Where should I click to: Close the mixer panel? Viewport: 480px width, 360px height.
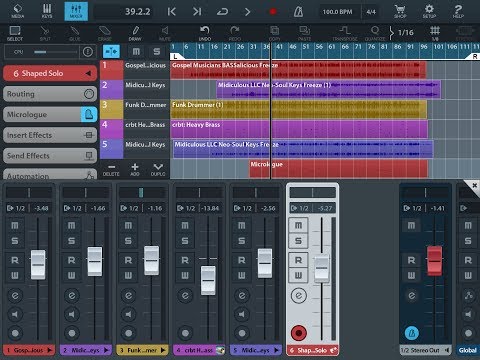475,185
